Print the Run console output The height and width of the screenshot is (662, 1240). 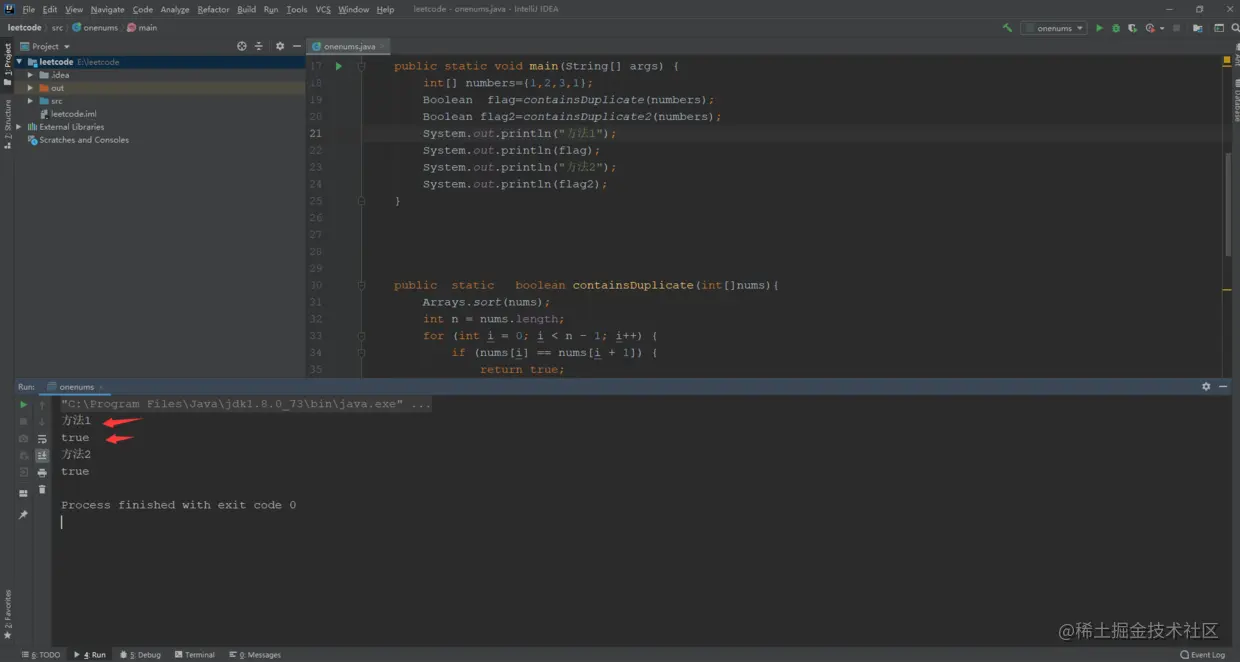(42, 472)
